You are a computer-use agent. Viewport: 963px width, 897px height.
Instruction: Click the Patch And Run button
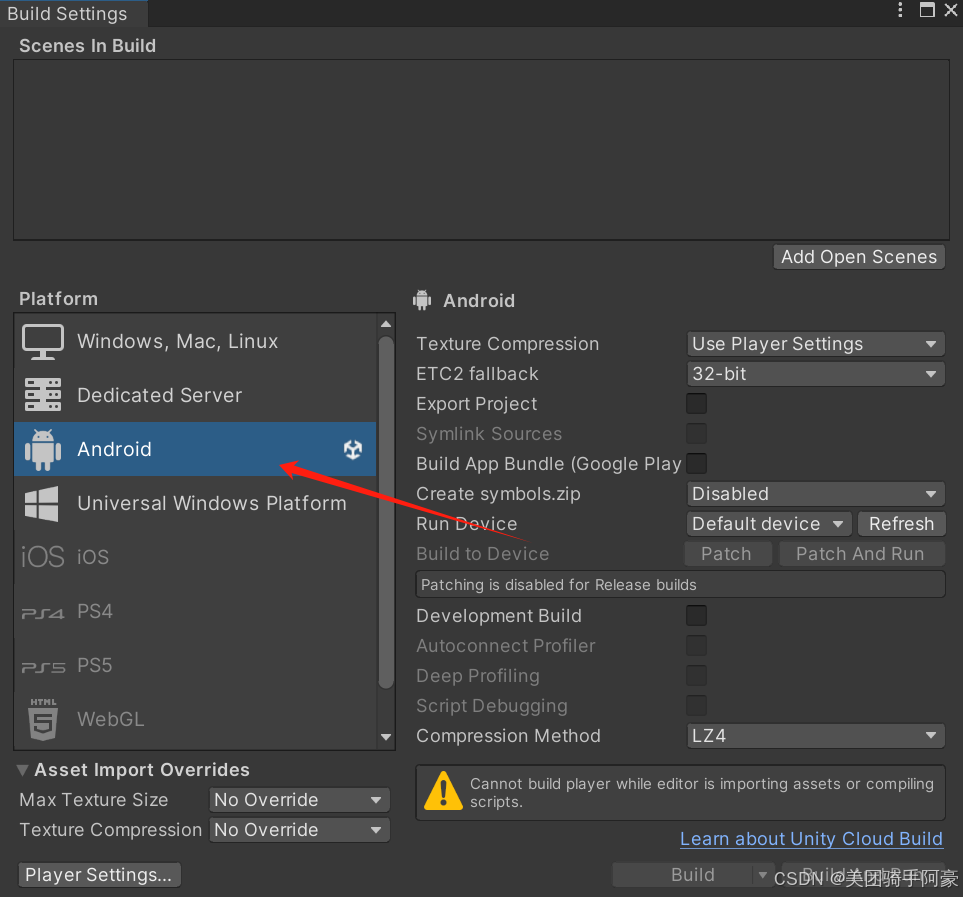coord(861,554)
